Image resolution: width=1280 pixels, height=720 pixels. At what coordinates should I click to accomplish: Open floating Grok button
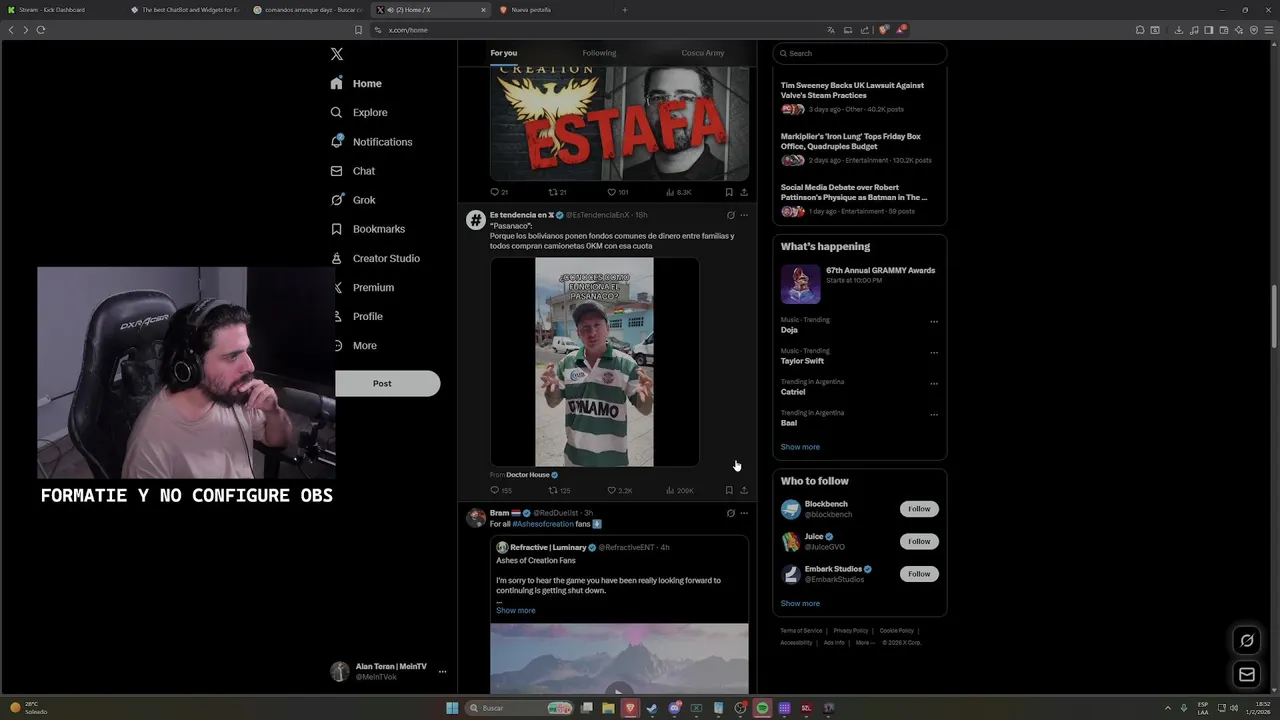[1247, 640]
